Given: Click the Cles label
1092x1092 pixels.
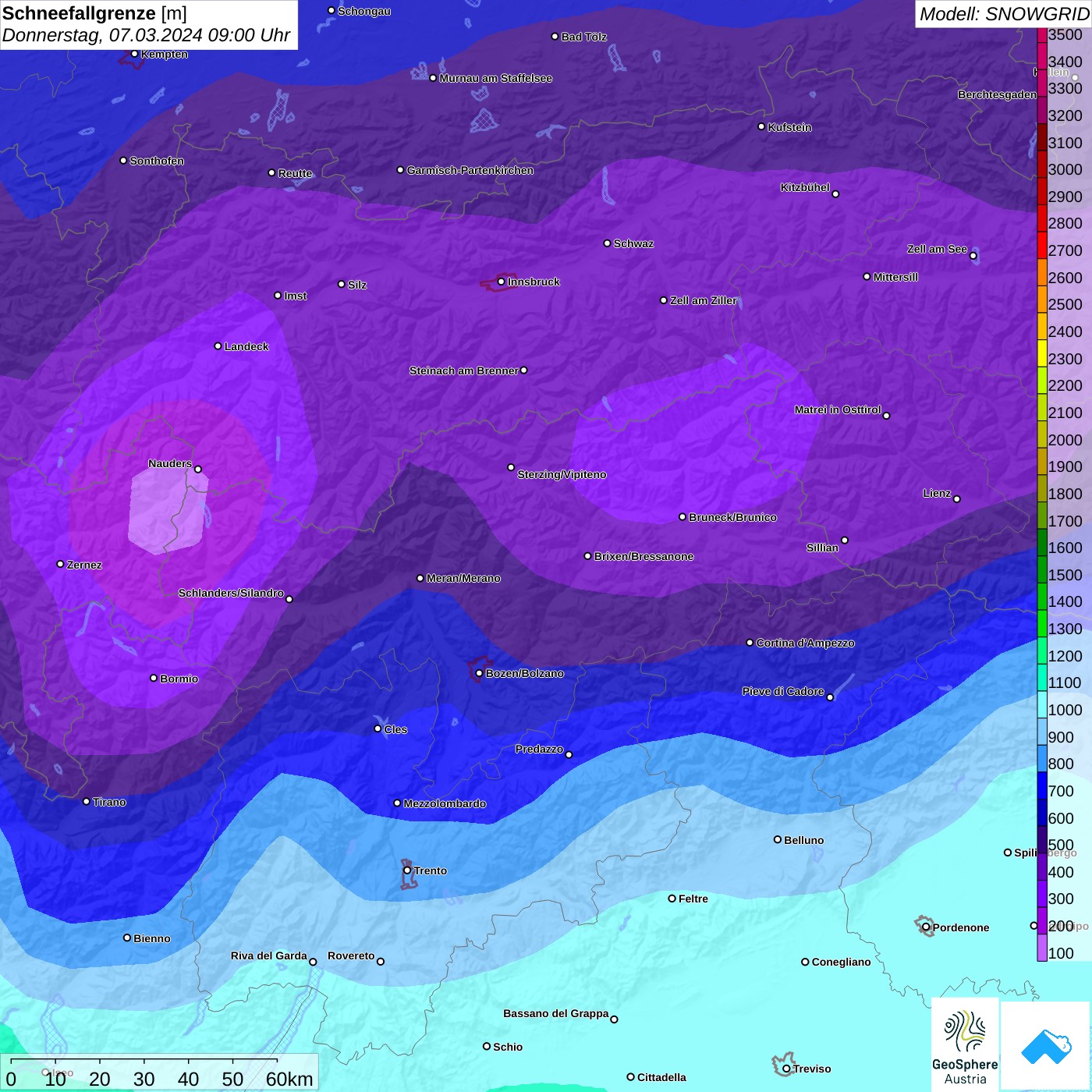Looking at the screenshot, I should (x=395, y=729).
